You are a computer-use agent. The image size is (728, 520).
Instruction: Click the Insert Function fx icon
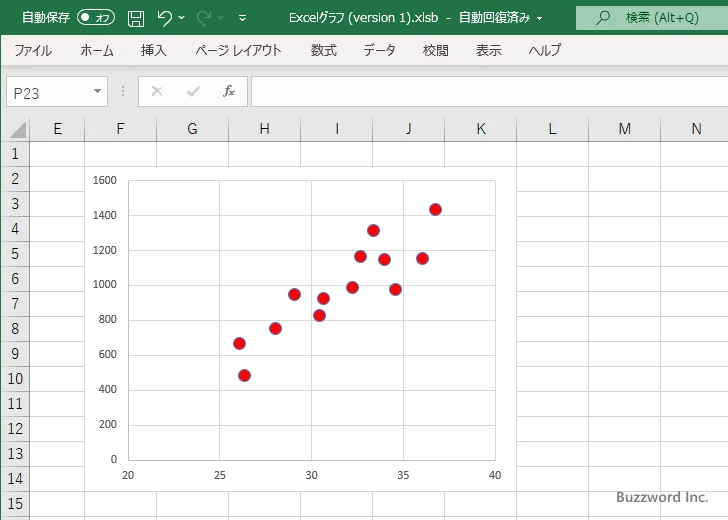pos(228,91)
